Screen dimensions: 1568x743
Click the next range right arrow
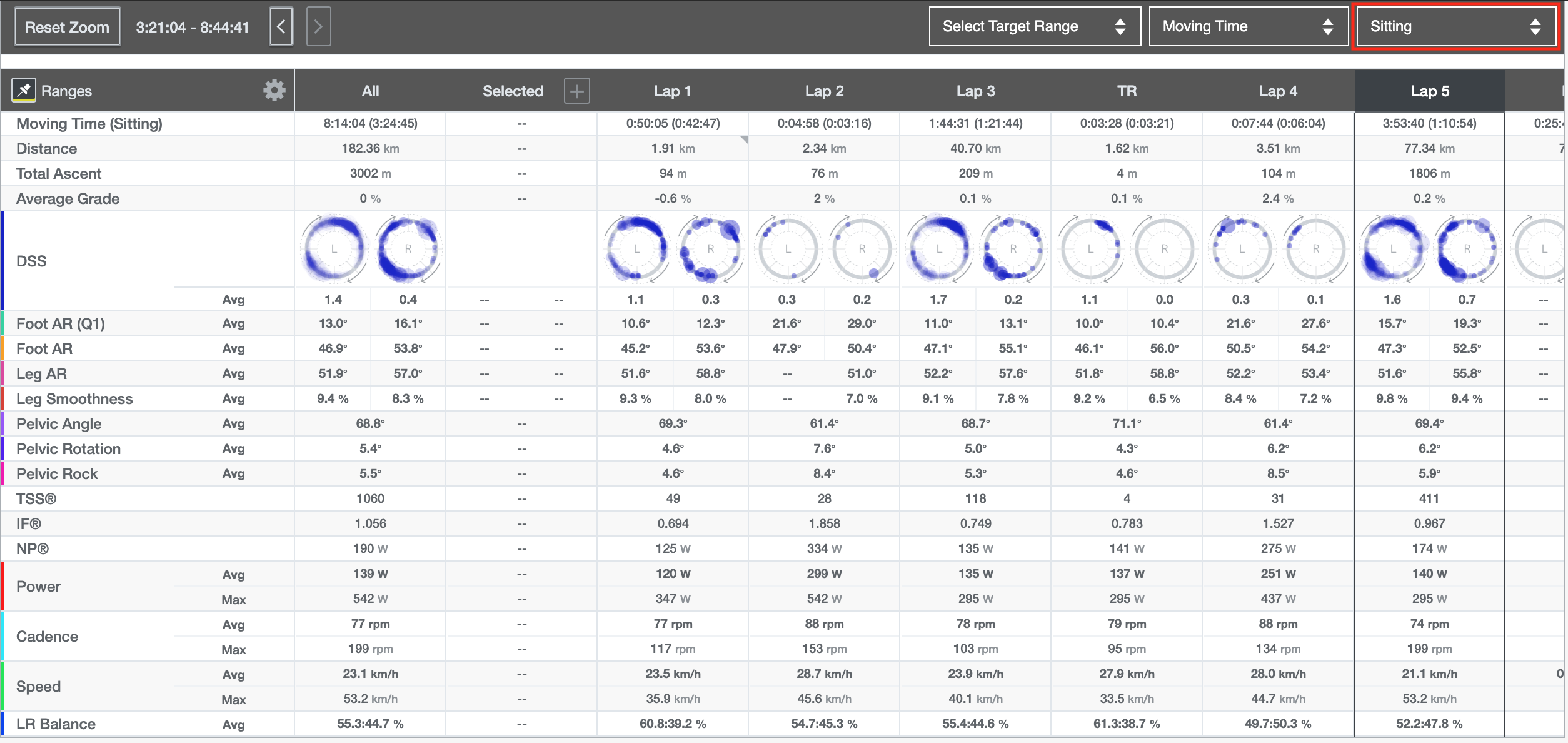coord(318,26)
